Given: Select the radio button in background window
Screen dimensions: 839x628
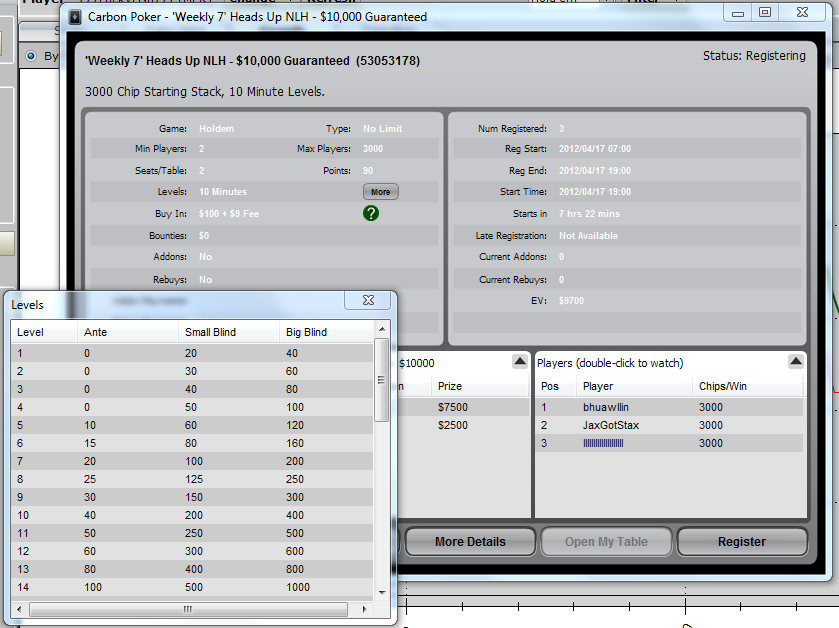Looking at the screenshot, I should [x=31, y=56].
